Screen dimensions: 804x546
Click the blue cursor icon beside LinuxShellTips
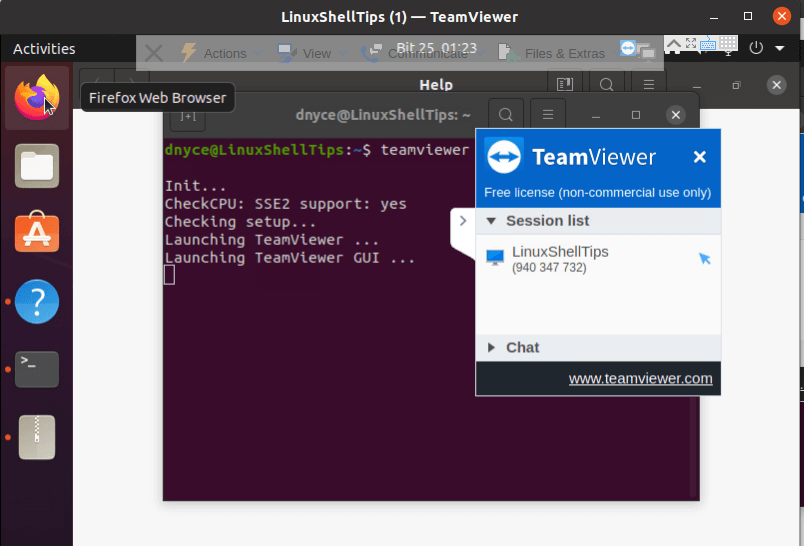(705, 258)
